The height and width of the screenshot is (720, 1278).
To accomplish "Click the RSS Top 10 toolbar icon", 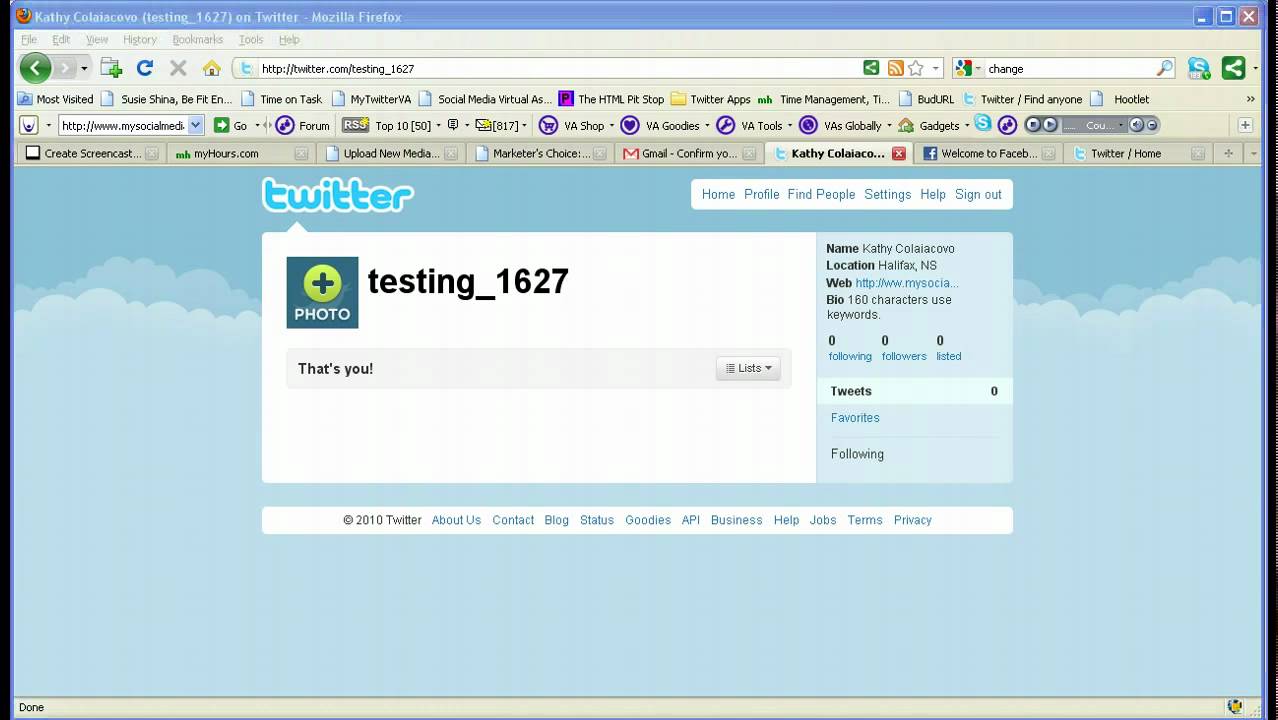I will point(355,125).
